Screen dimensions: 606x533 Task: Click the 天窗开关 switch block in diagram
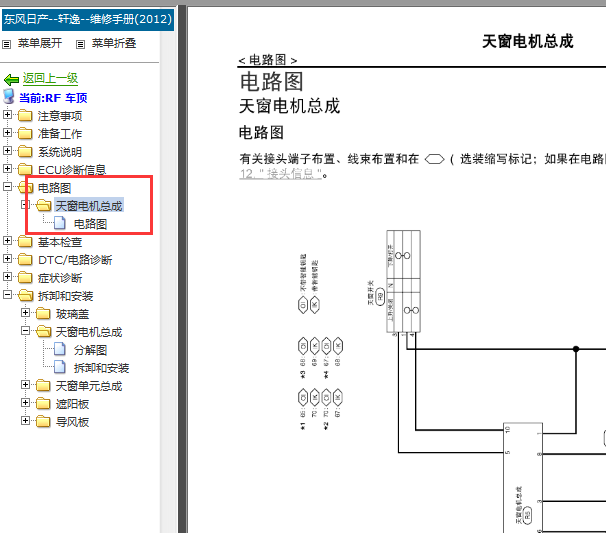[403, 281]
